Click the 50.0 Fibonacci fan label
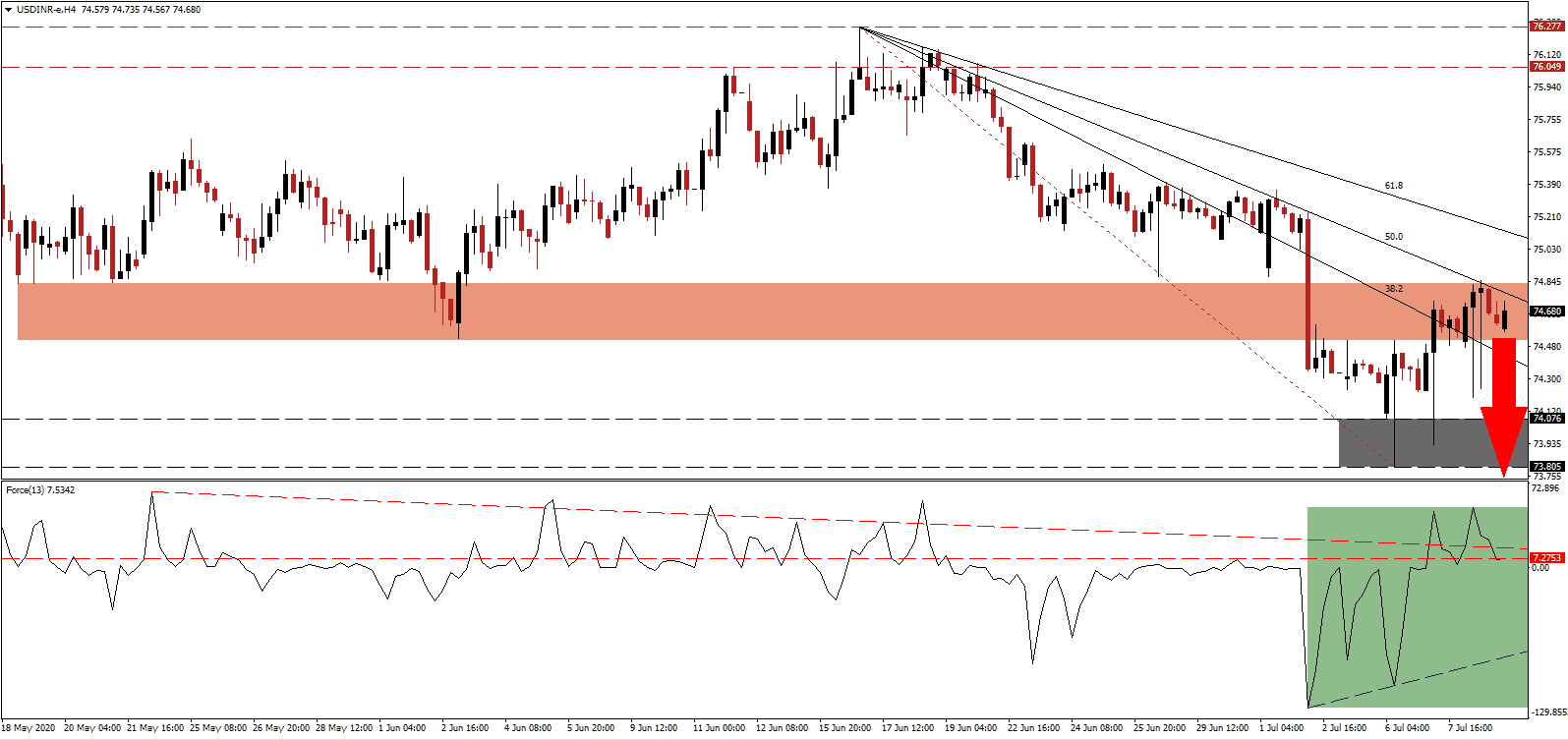The image size is (1568, 740). [x=1393, y=237]
